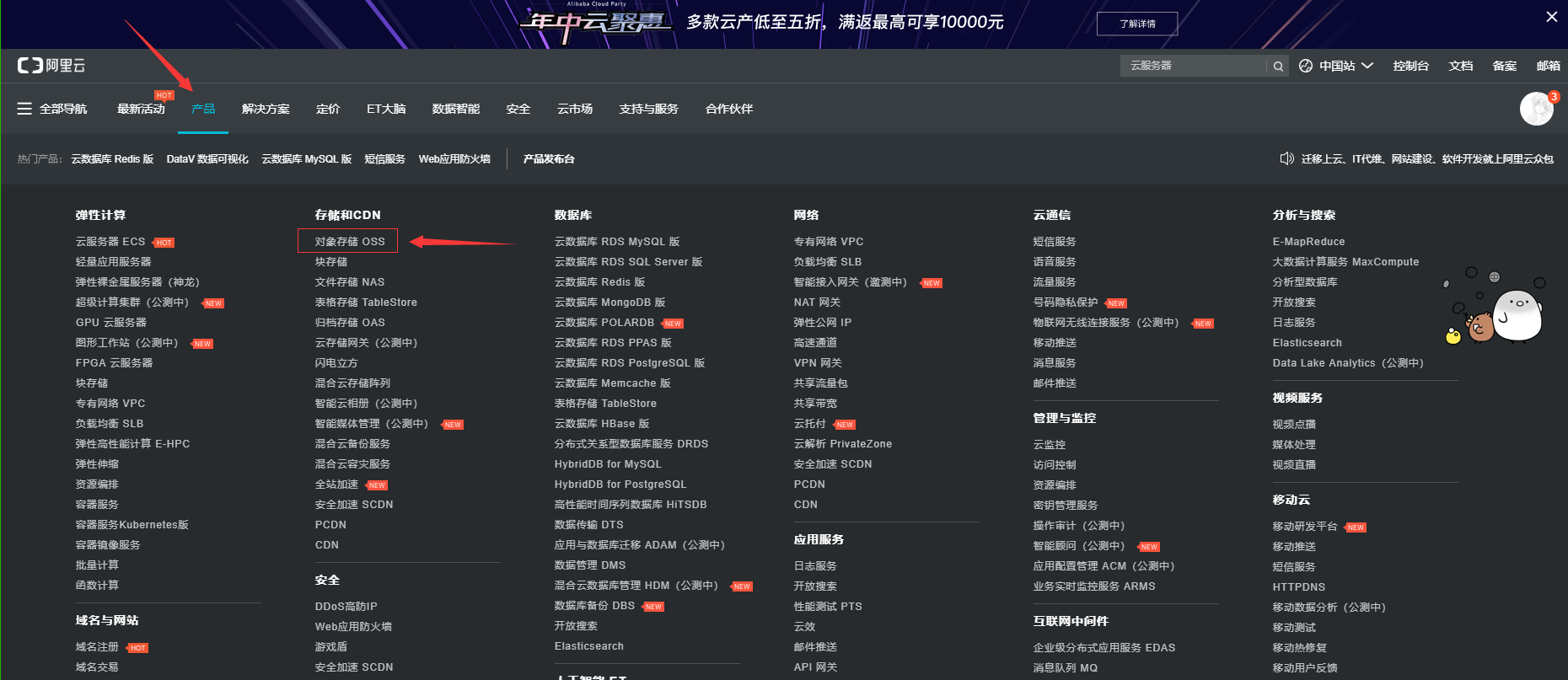Open 企业级分布式应用服务 EDAS

point(1104,648)
